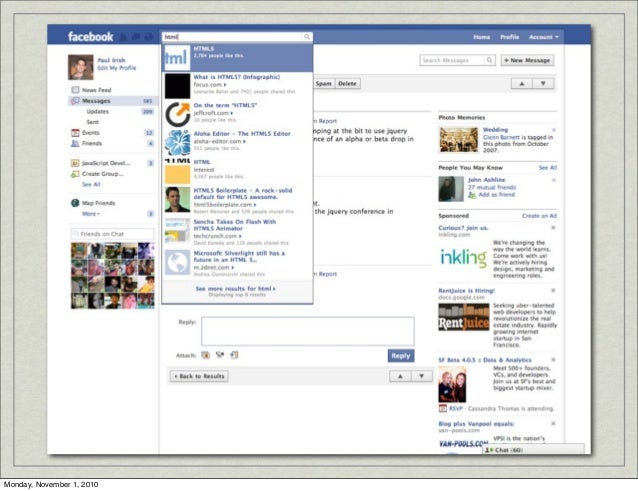638x491 pixels.
Task: Click the Search Messages magnifier icon
Action: (x=489, y=60)
